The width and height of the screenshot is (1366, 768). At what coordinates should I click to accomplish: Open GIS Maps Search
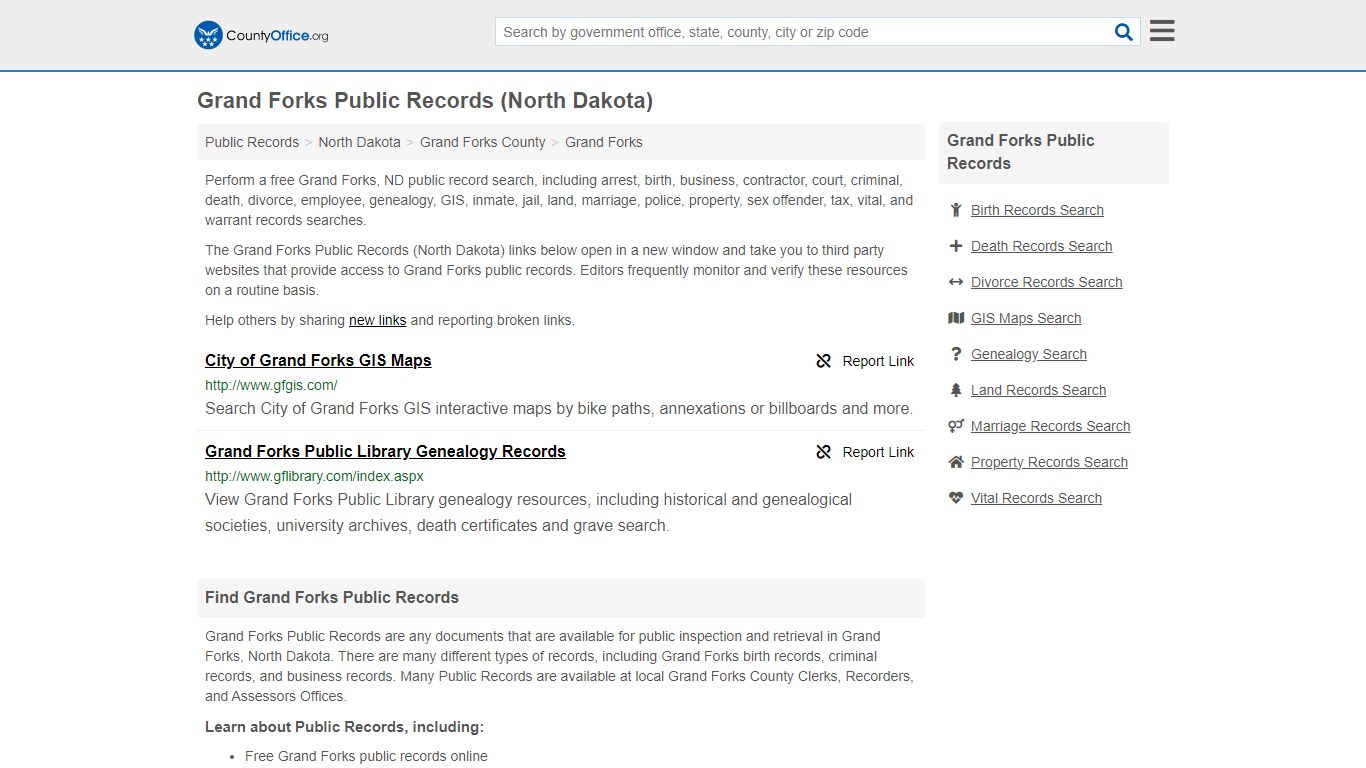[x=1026, y=318]
